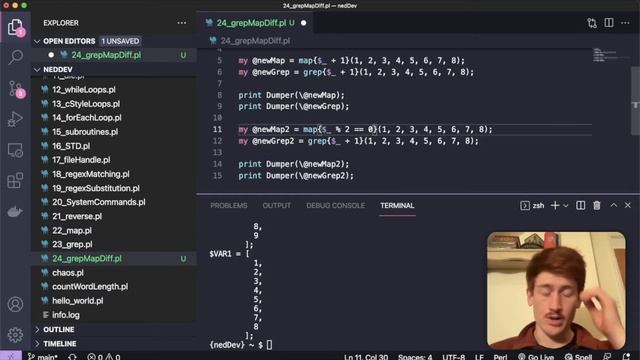Select the 24_grepMapDiff.pl editor tab

click(256, 23)
